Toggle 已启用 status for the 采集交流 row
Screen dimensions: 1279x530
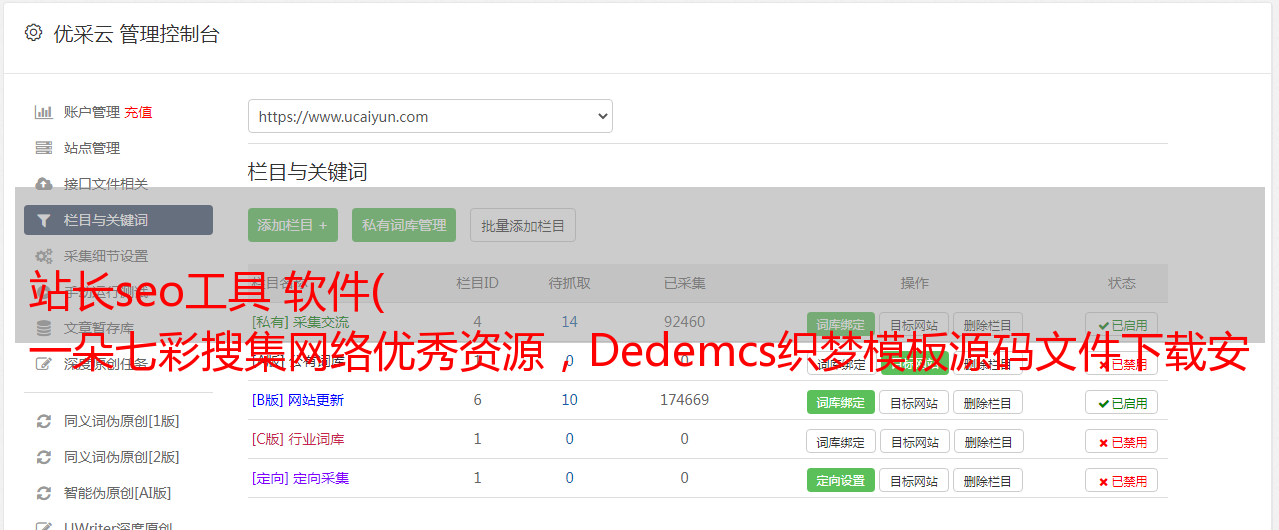pyautogui.click(x=1122, y=325)
